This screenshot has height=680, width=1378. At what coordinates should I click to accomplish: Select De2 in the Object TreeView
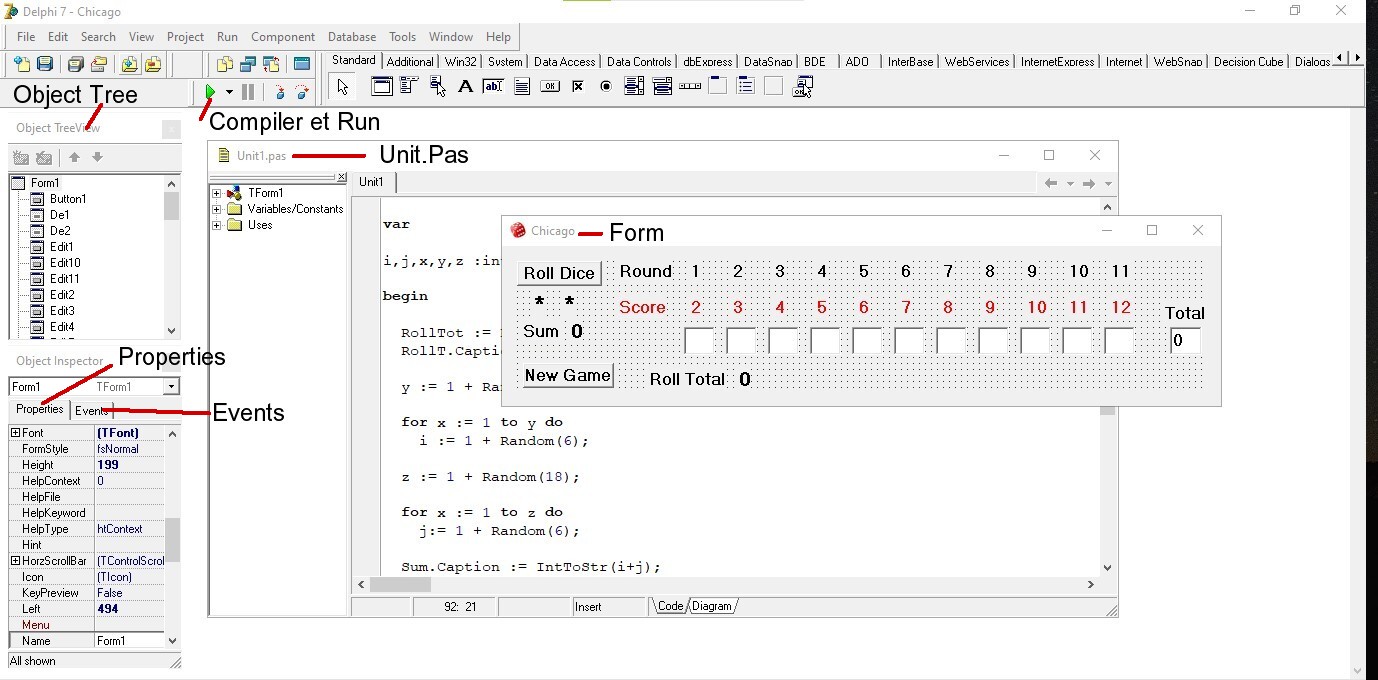pyautogui.click(x=60, y=231)
